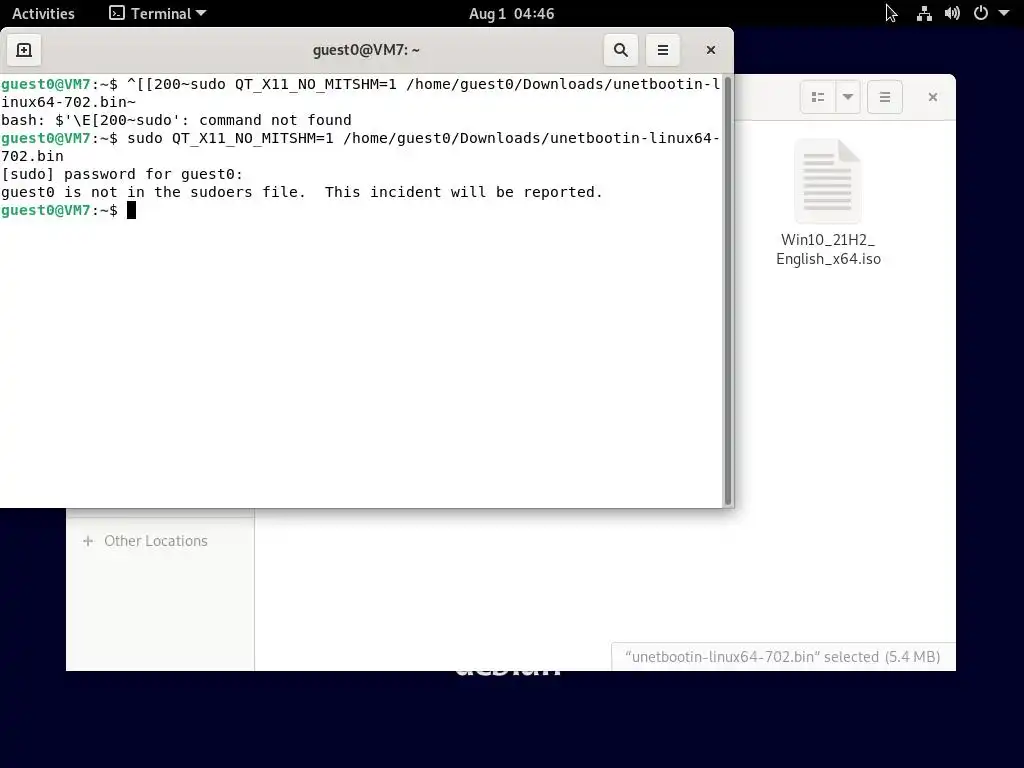
Task: Close the Files window
Action: 933,97
